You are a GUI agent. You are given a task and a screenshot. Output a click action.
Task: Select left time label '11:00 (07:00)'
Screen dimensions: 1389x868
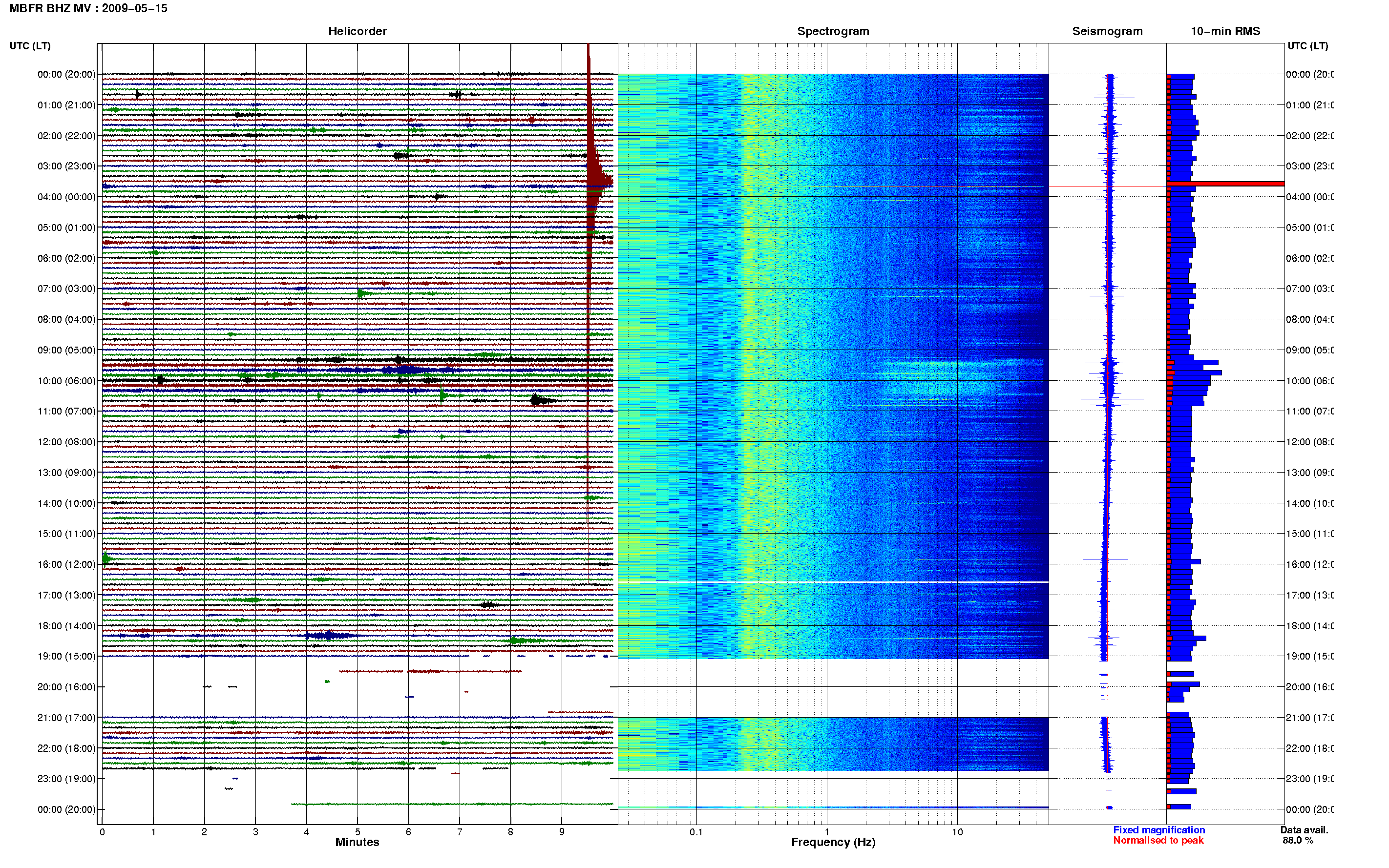pyautogui.click(x=66, y=411)
